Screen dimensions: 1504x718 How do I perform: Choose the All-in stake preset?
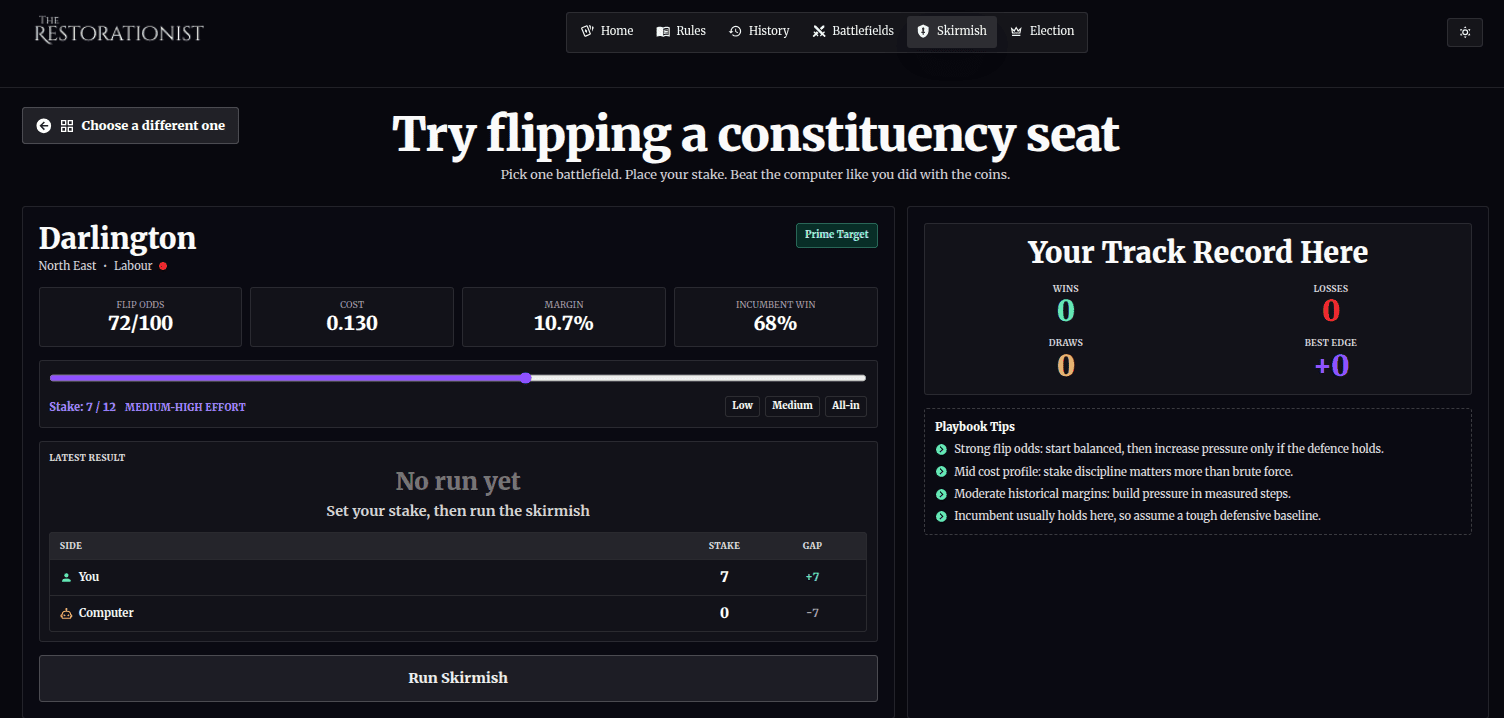845,406
